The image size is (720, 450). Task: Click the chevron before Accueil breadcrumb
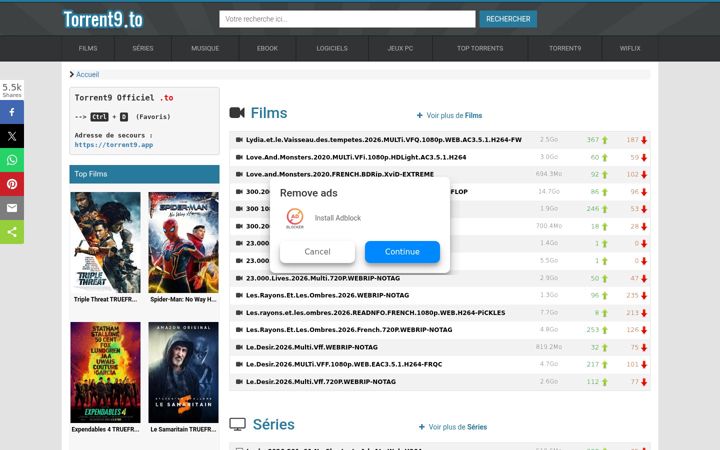(x=72, y=74)
